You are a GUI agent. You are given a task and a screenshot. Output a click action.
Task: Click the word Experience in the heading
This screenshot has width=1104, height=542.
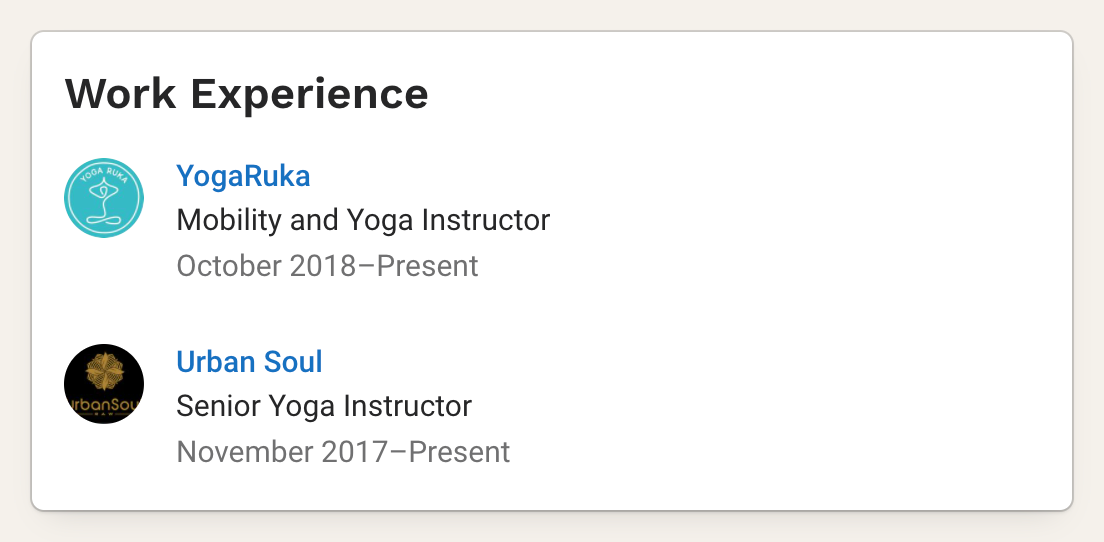tap(309, 94)
